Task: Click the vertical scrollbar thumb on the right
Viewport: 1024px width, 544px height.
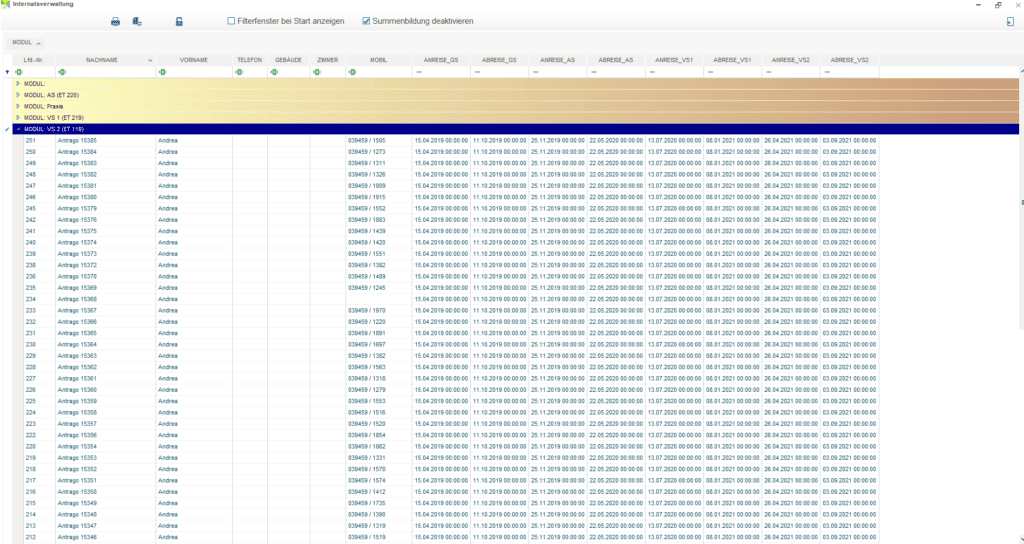Action: (1022, 202)
